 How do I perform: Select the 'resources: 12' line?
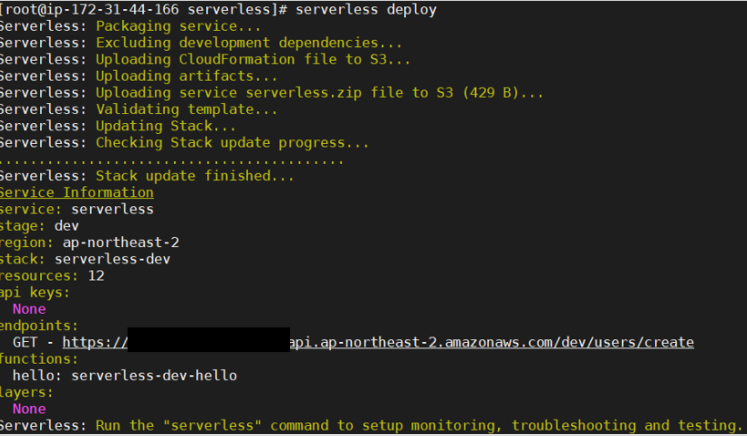[x=52, y=276]
